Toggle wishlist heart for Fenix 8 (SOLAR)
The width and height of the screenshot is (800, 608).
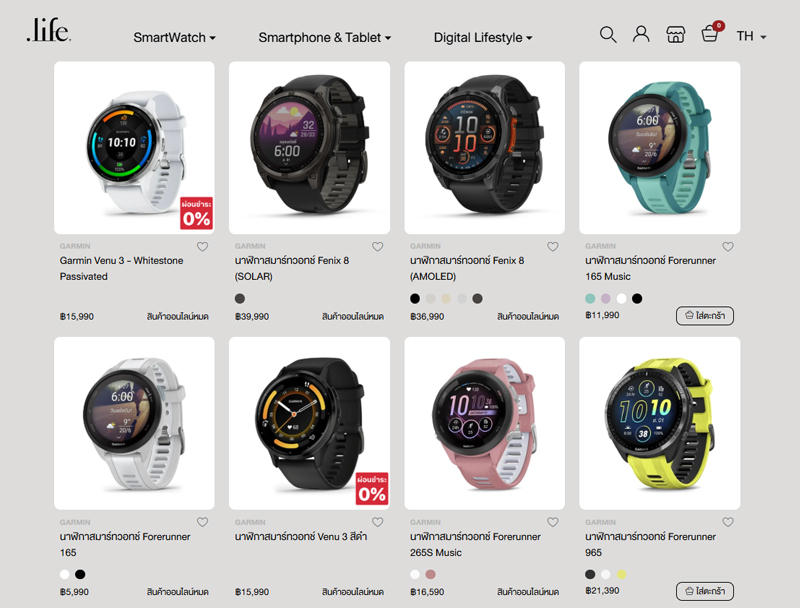point(378,247)
